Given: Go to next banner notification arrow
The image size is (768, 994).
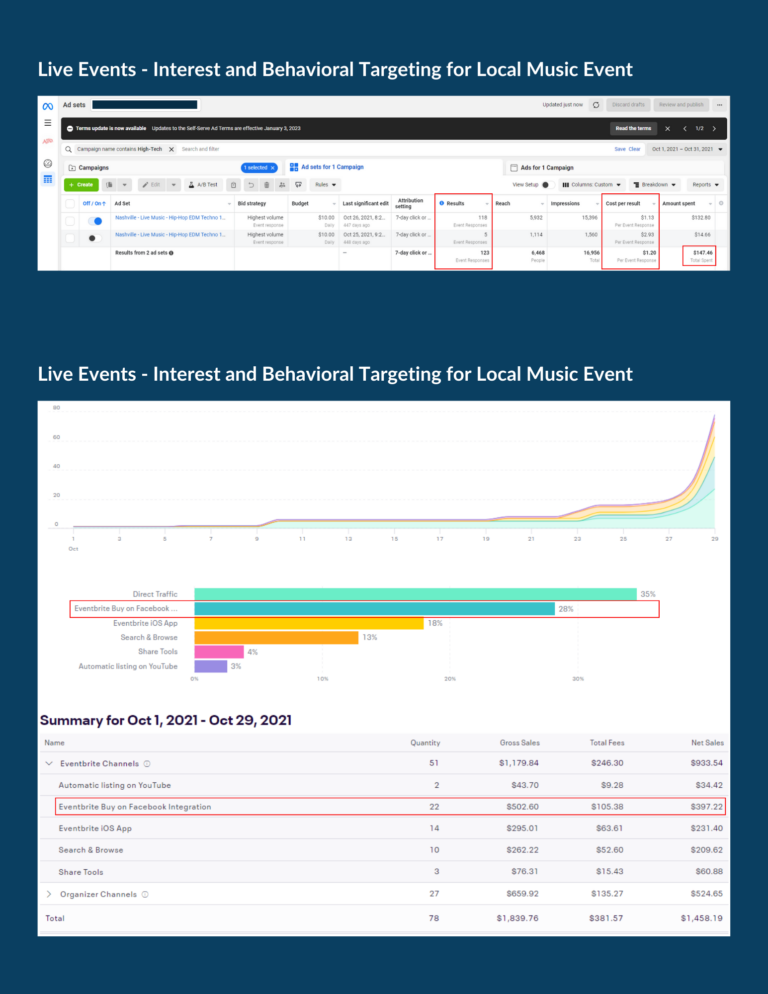Looking at the screenshot, I should [714, 129].
